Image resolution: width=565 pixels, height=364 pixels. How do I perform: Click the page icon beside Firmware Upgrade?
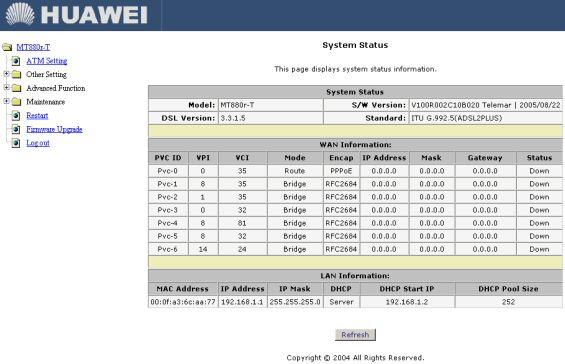[16, 129]
